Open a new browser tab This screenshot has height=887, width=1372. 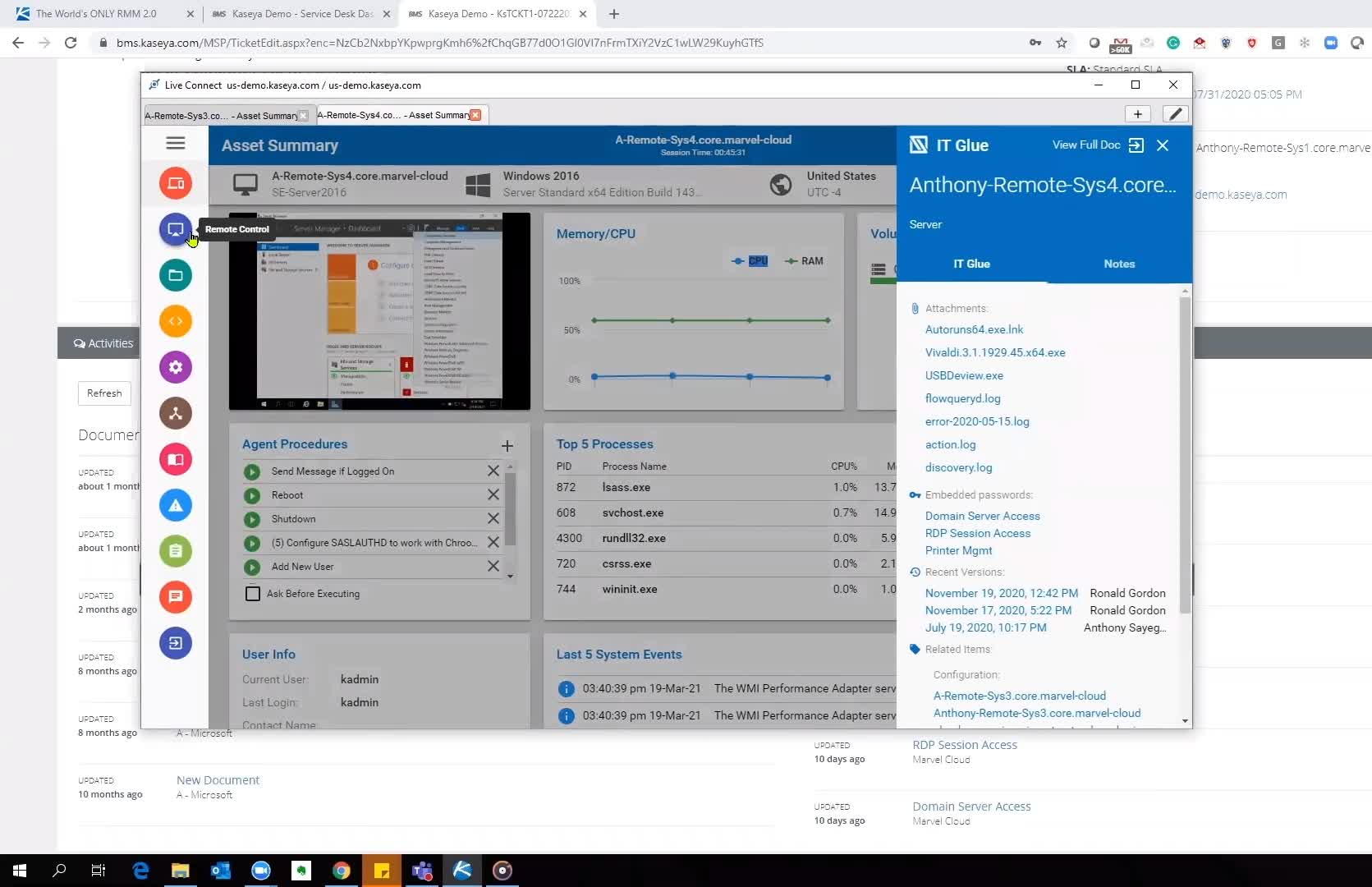(614, 14)
